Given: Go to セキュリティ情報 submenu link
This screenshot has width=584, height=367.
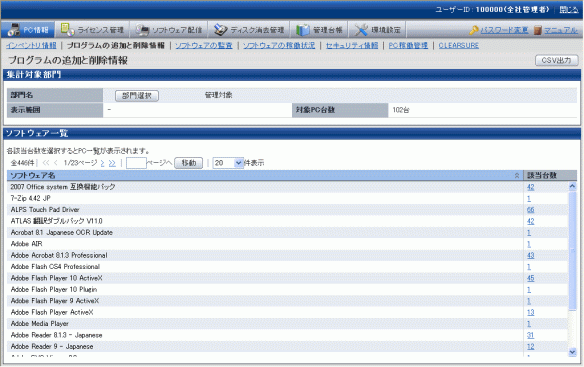Looking at the screenshot, I should pos(352,45).
